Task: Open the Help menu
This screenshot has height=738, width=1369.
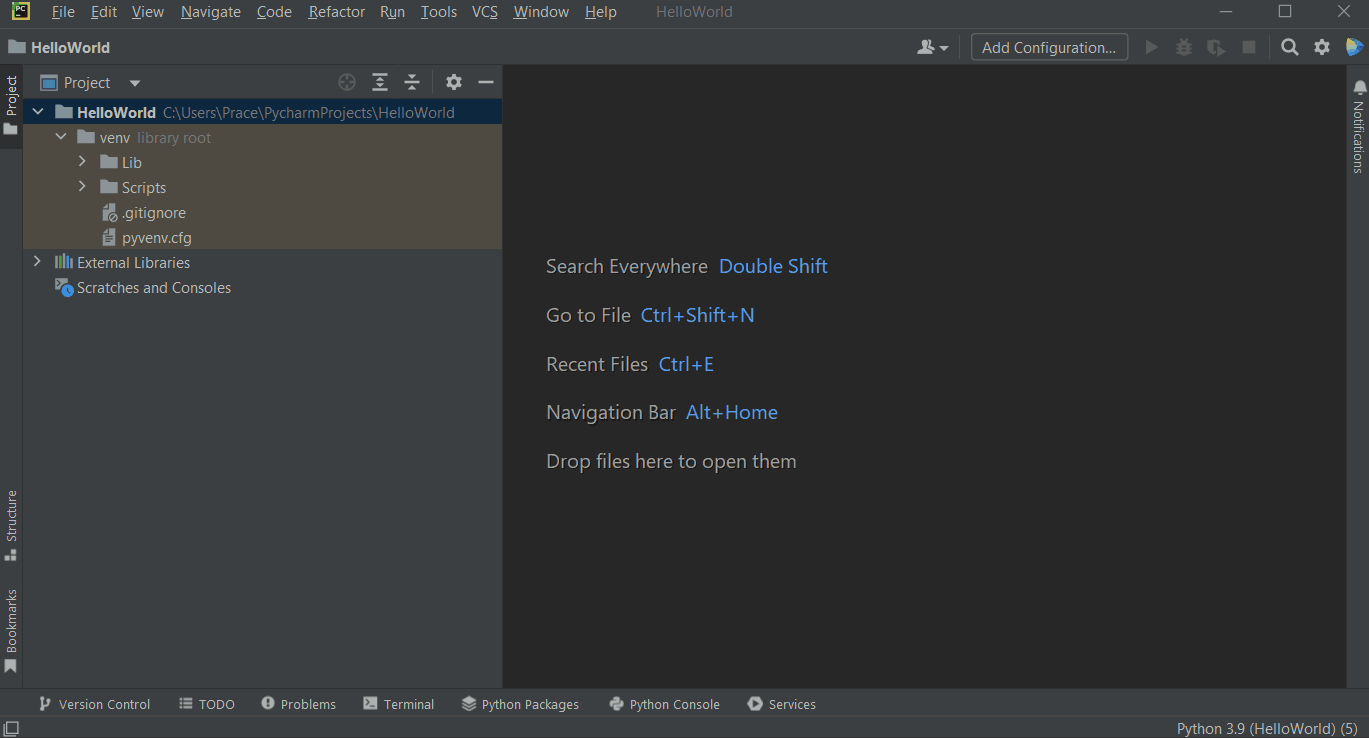Action: coord(601,12)
